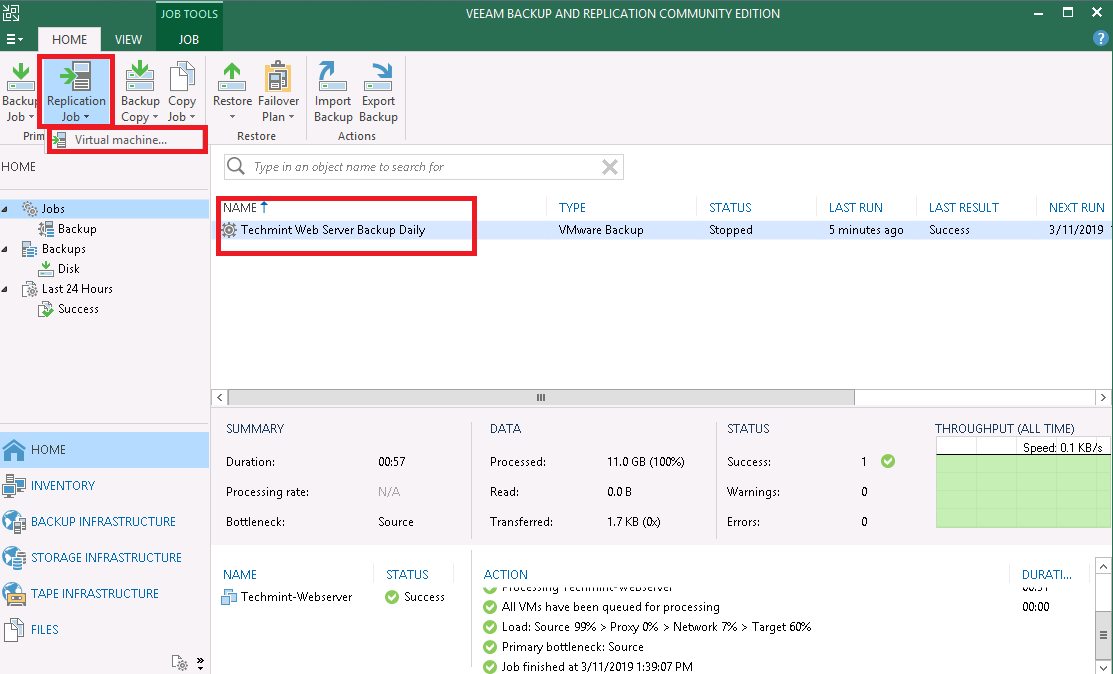Image resolution: width=1113 pixels, height=674 pixels.
Task: Expand the Restore dropdown
Action: point(232,117)
